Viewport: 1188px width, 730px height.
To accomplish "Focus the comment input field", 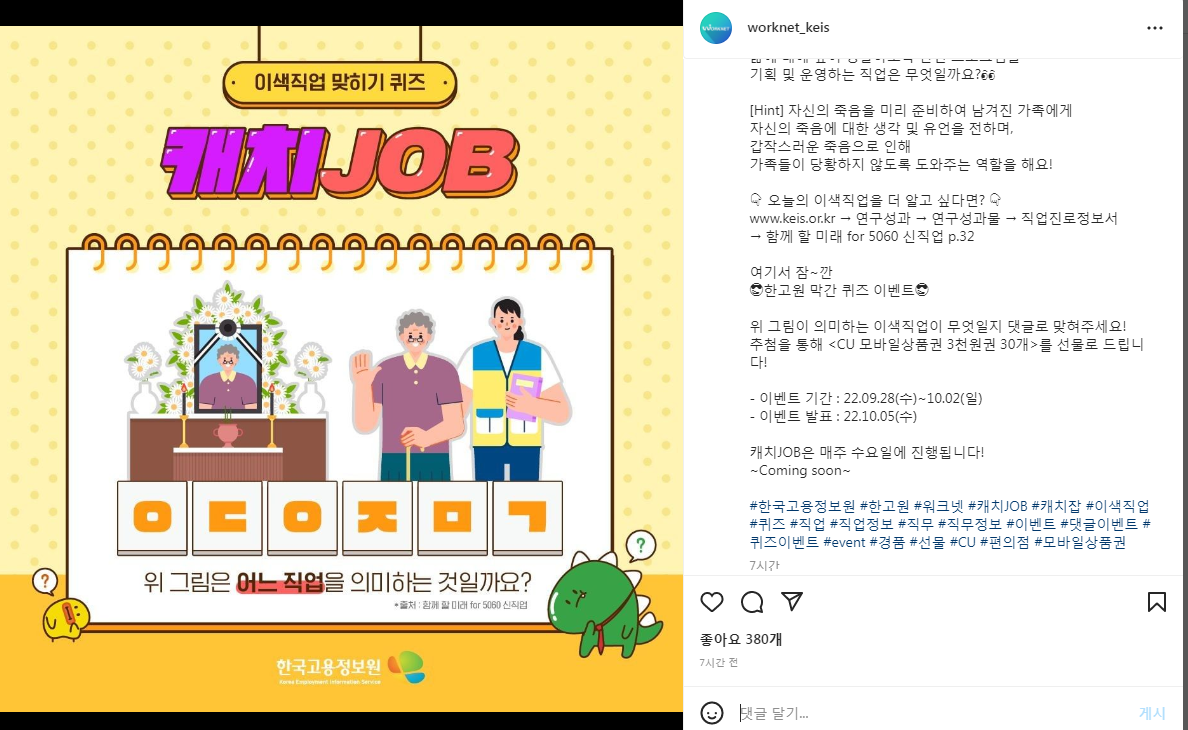I will pos(933,713).
